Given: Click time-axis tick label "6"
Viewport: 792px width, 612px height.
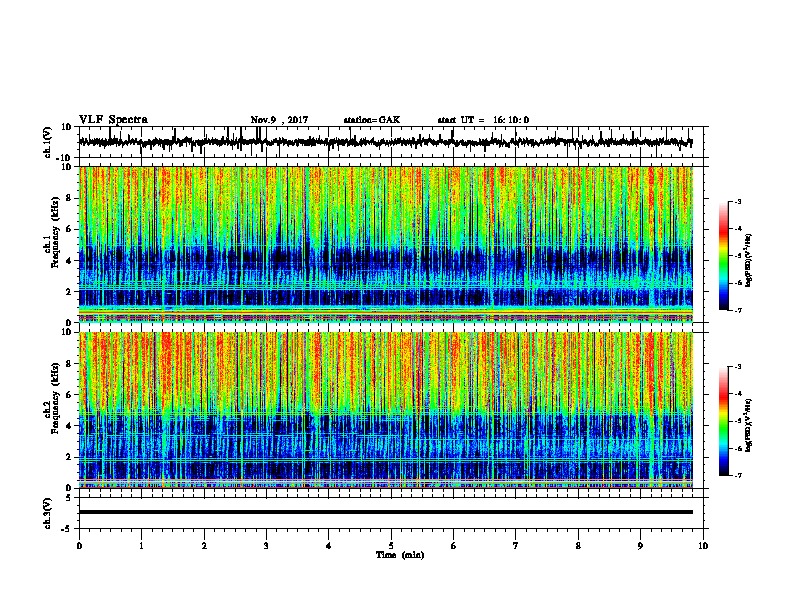Looking at the screenshot, I should [454, 546].
